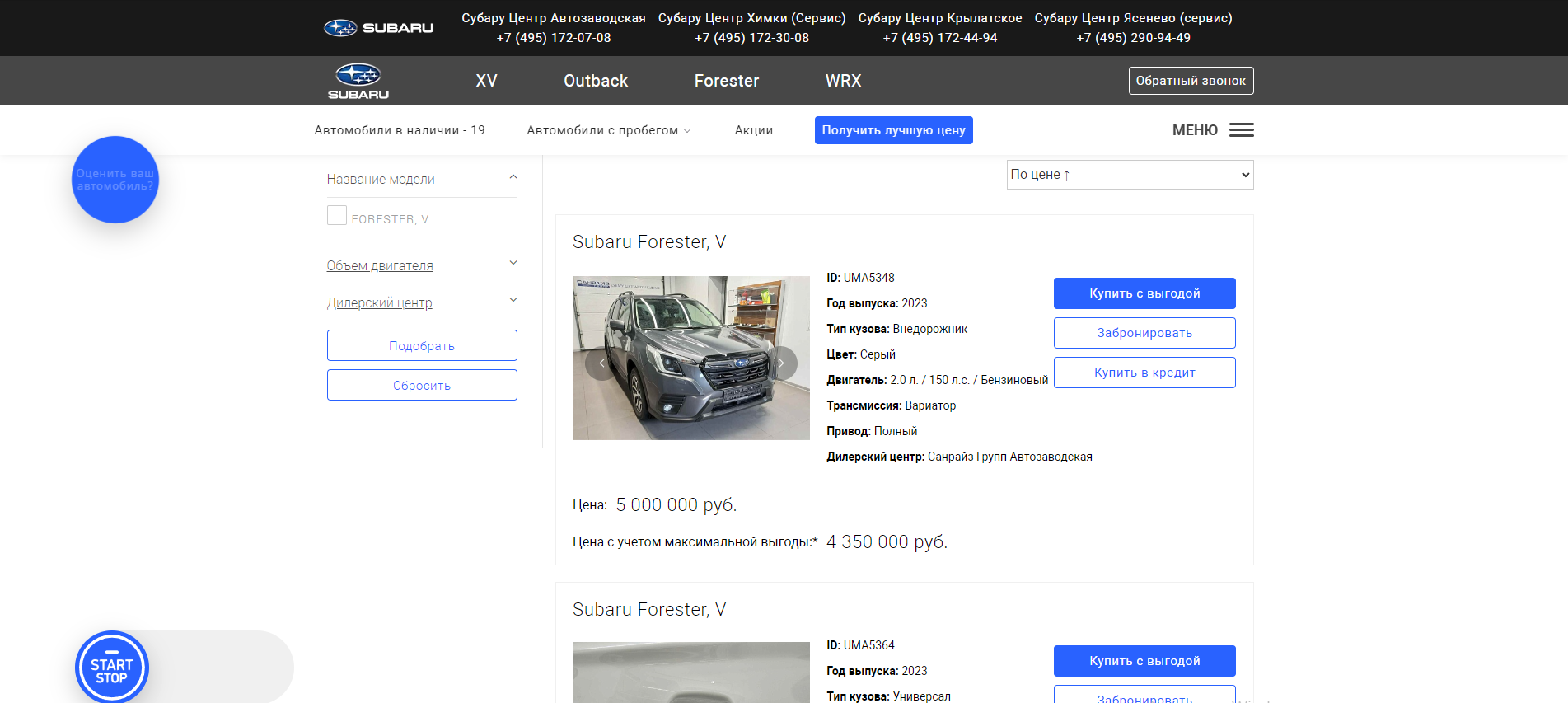Click the 'Двигатель: 2.0 л. / 150 л.с.' line
This screenshot has width=1568, height=703.
(938, 380)
